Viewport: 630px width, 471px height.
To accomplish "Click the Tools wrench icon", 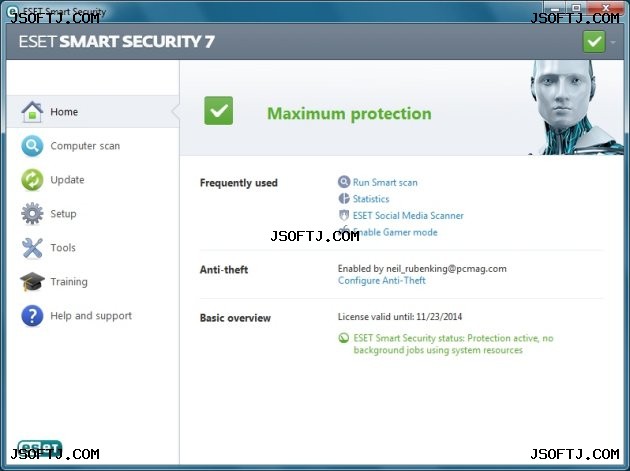I will (32, 248).
